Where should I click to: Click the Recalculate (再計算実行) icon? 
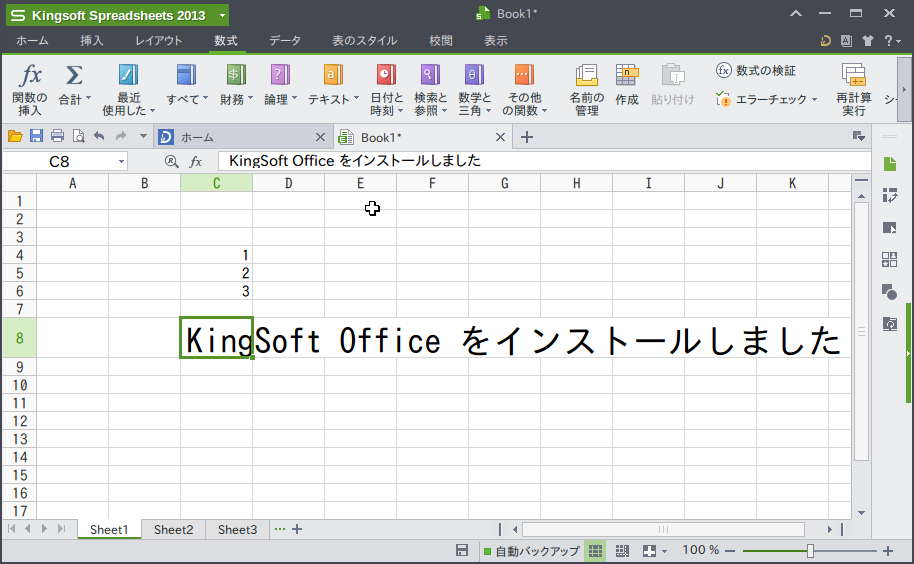point(853,75)
